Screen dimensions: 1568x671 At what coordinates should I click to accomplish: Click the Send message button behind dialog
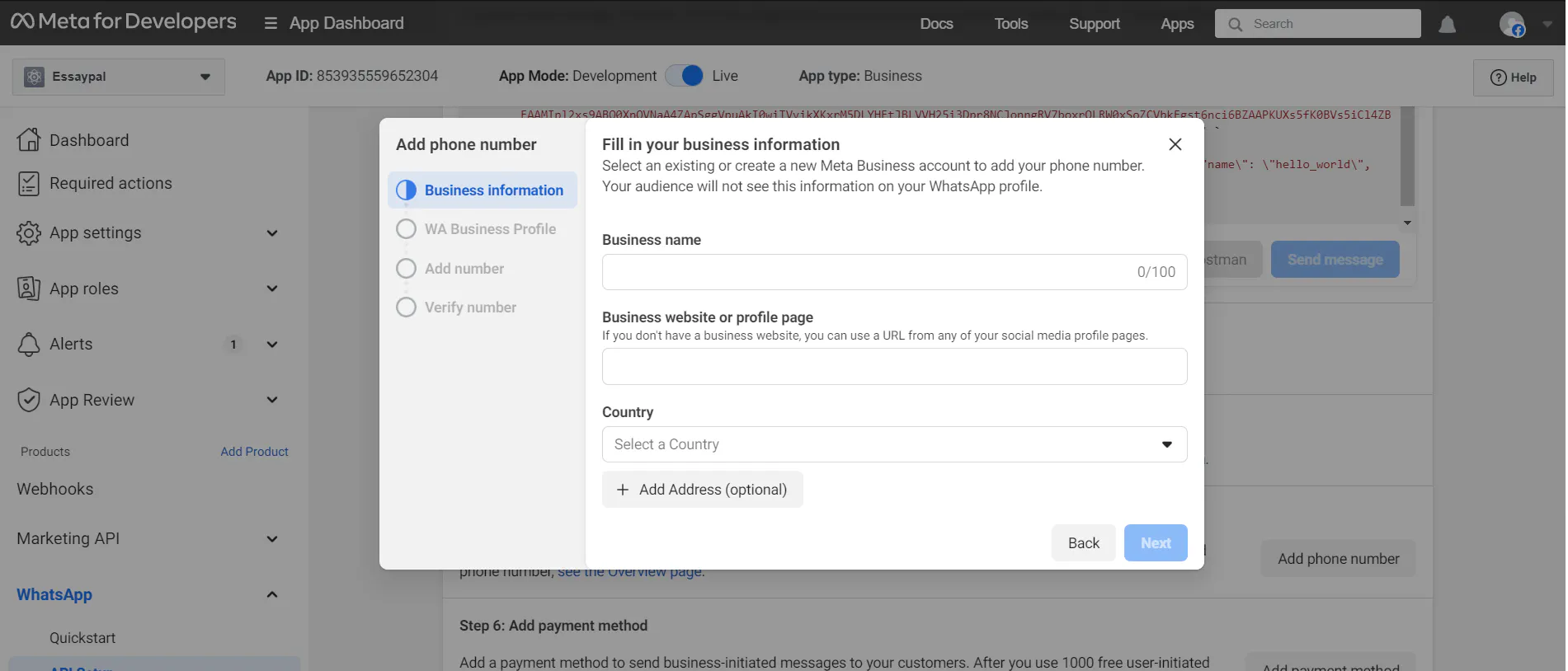point(1335,260)
